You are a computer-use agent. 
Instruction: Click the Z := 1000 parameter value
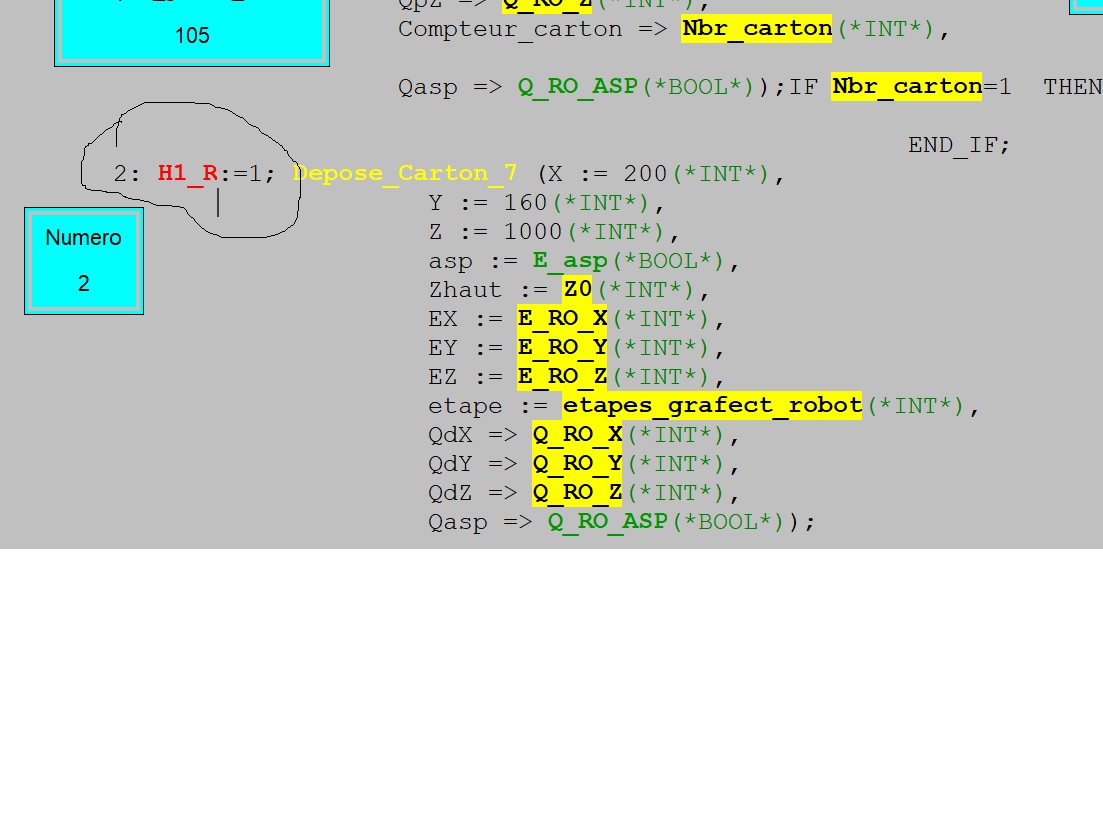[533, 232]
